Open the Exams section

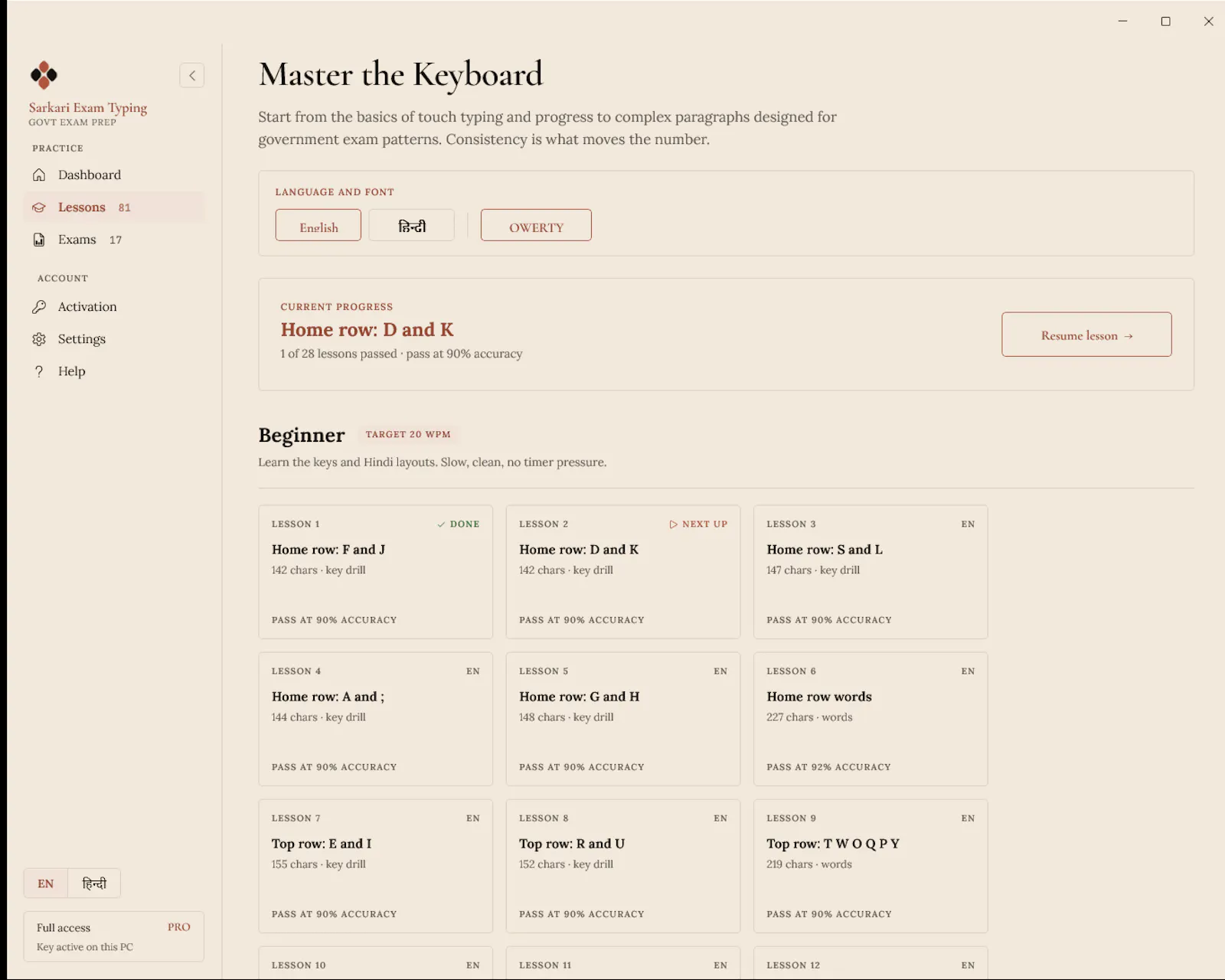coord(114,240)
